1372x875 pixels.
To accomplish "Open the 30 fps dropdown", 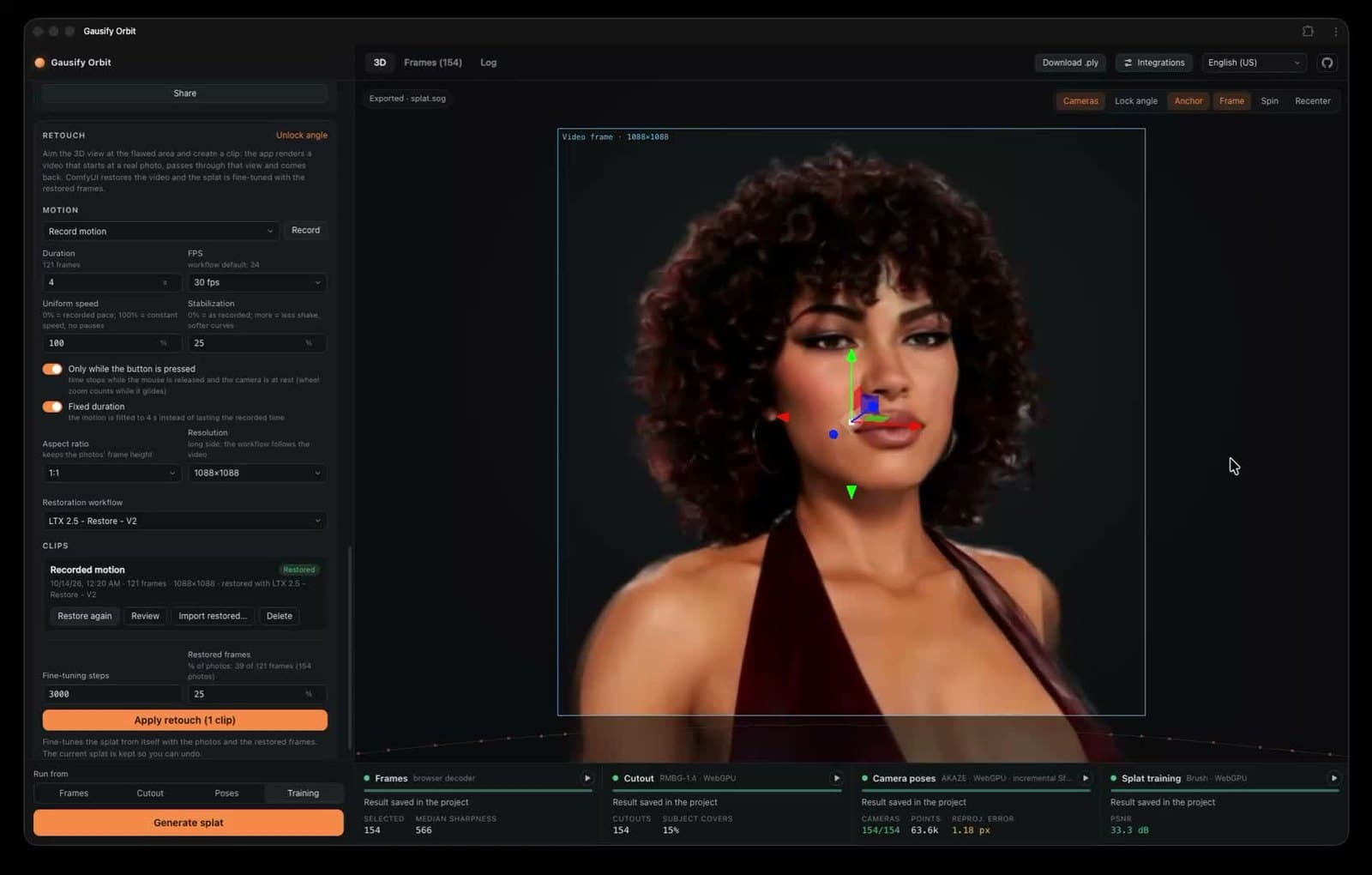I will click(256, 282).
